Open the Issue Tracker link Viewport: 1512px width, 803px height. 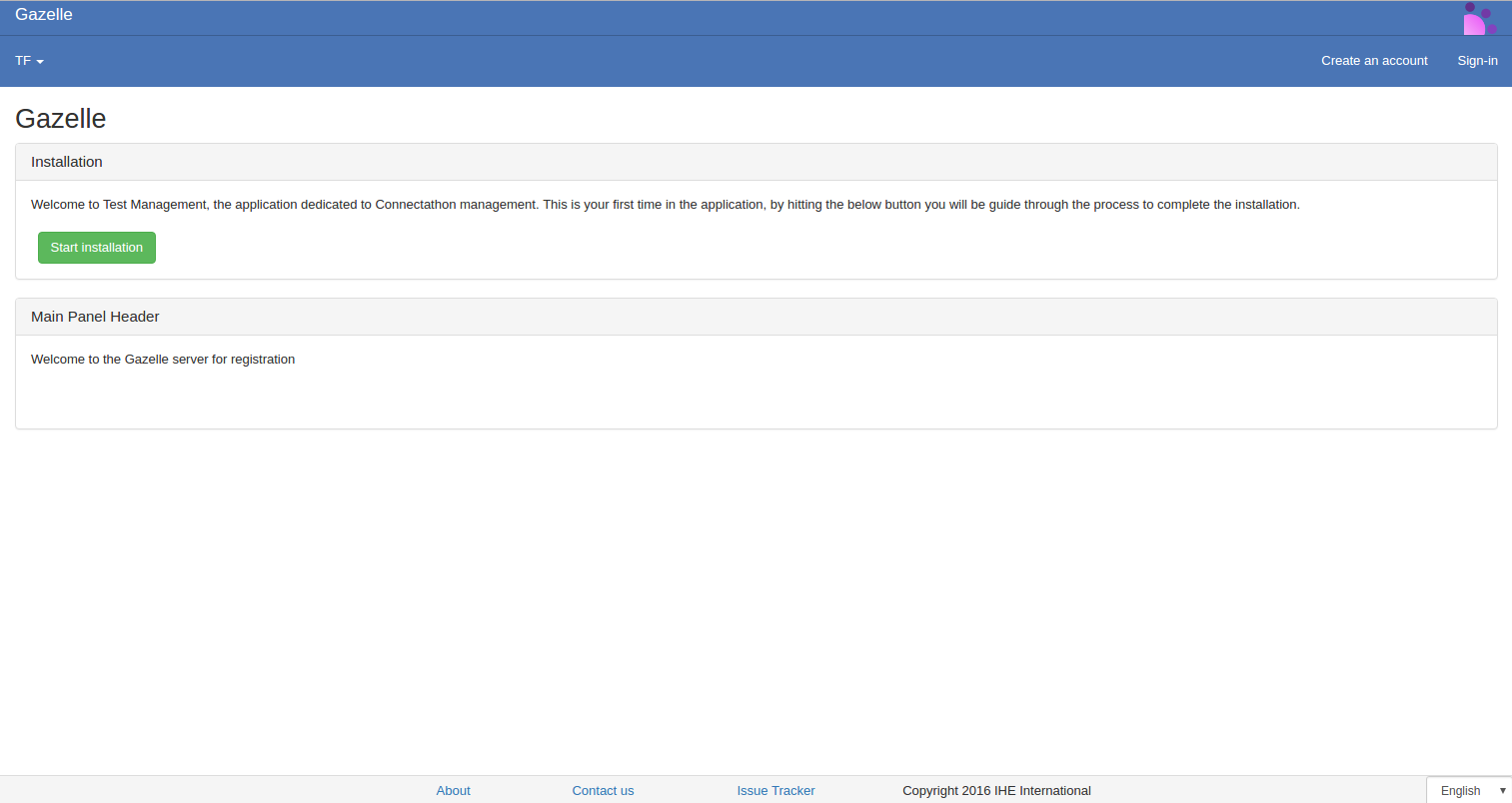[x=775, y=790]
